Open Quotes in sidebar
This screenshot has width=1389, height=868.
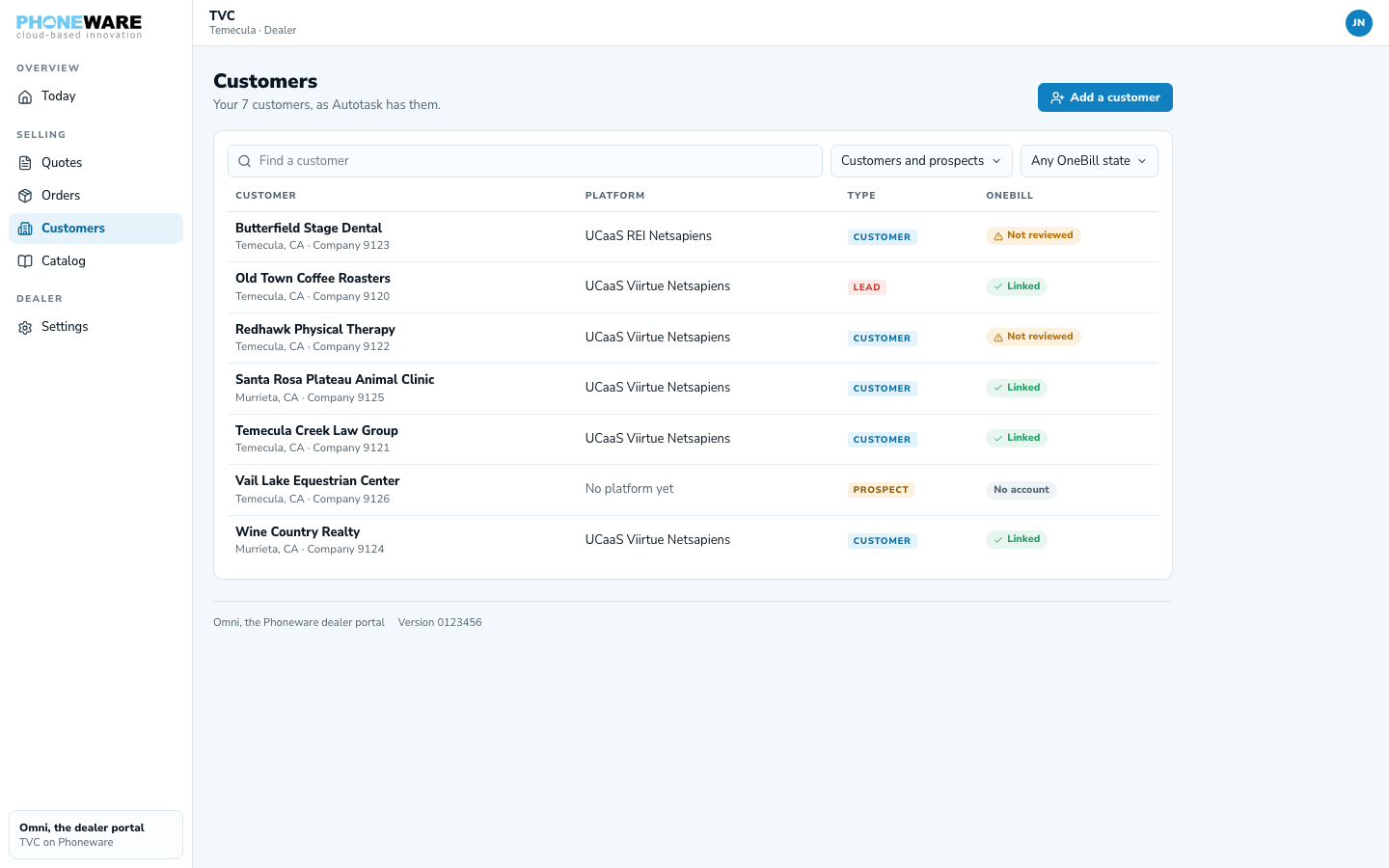(x=95, y=163)
